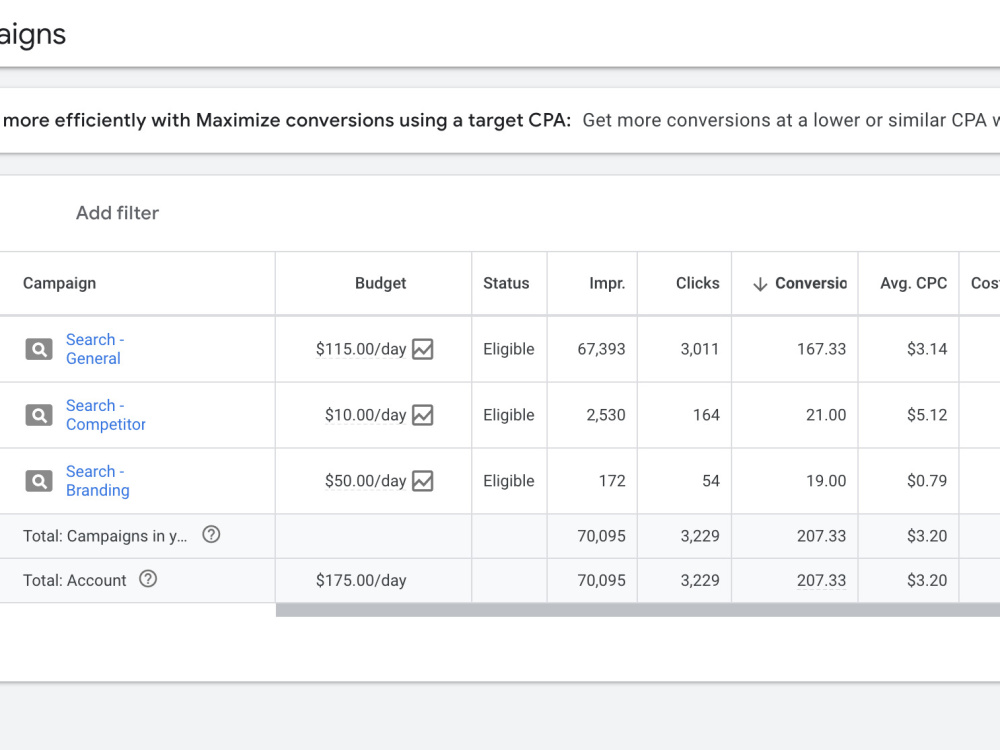
Task: Sort table by Clicks column header
Action: (698, 283)
